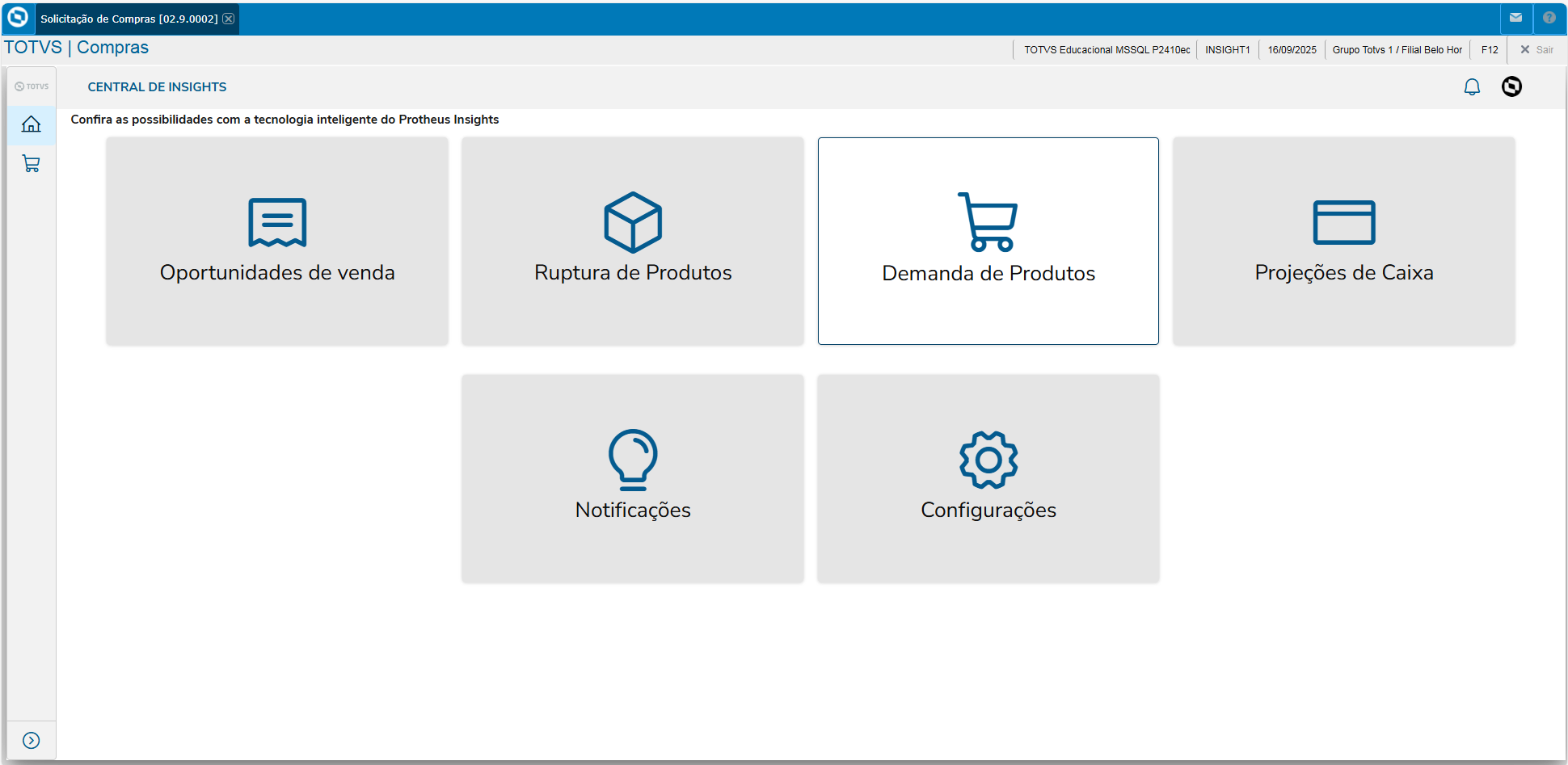This screenshot has width=1568, height=765.
Task: Open the Demanda de Produtos card
Action: 988,241
